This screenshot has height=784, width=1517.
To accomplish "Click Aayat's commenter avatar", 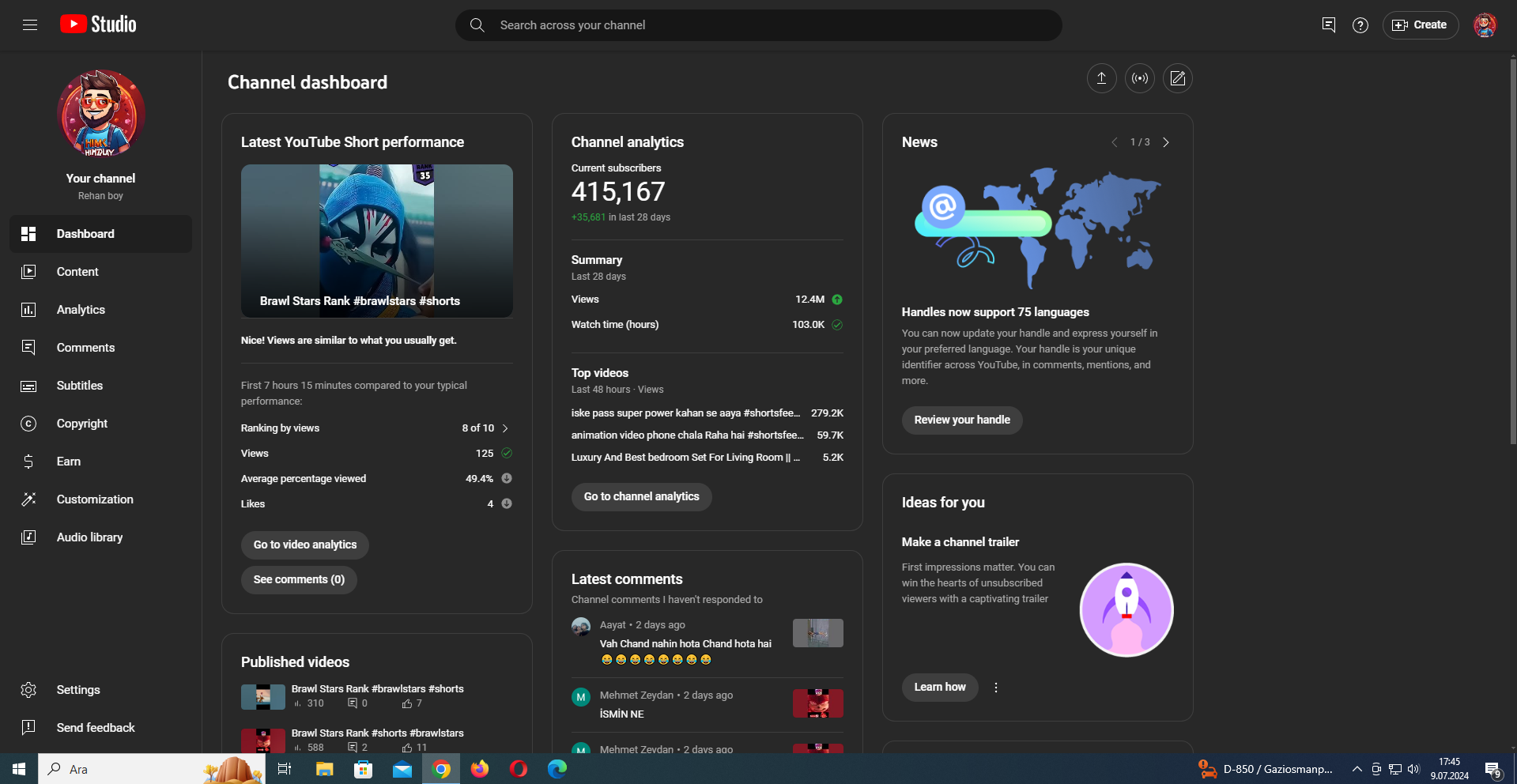I will [x=581, y=627].
